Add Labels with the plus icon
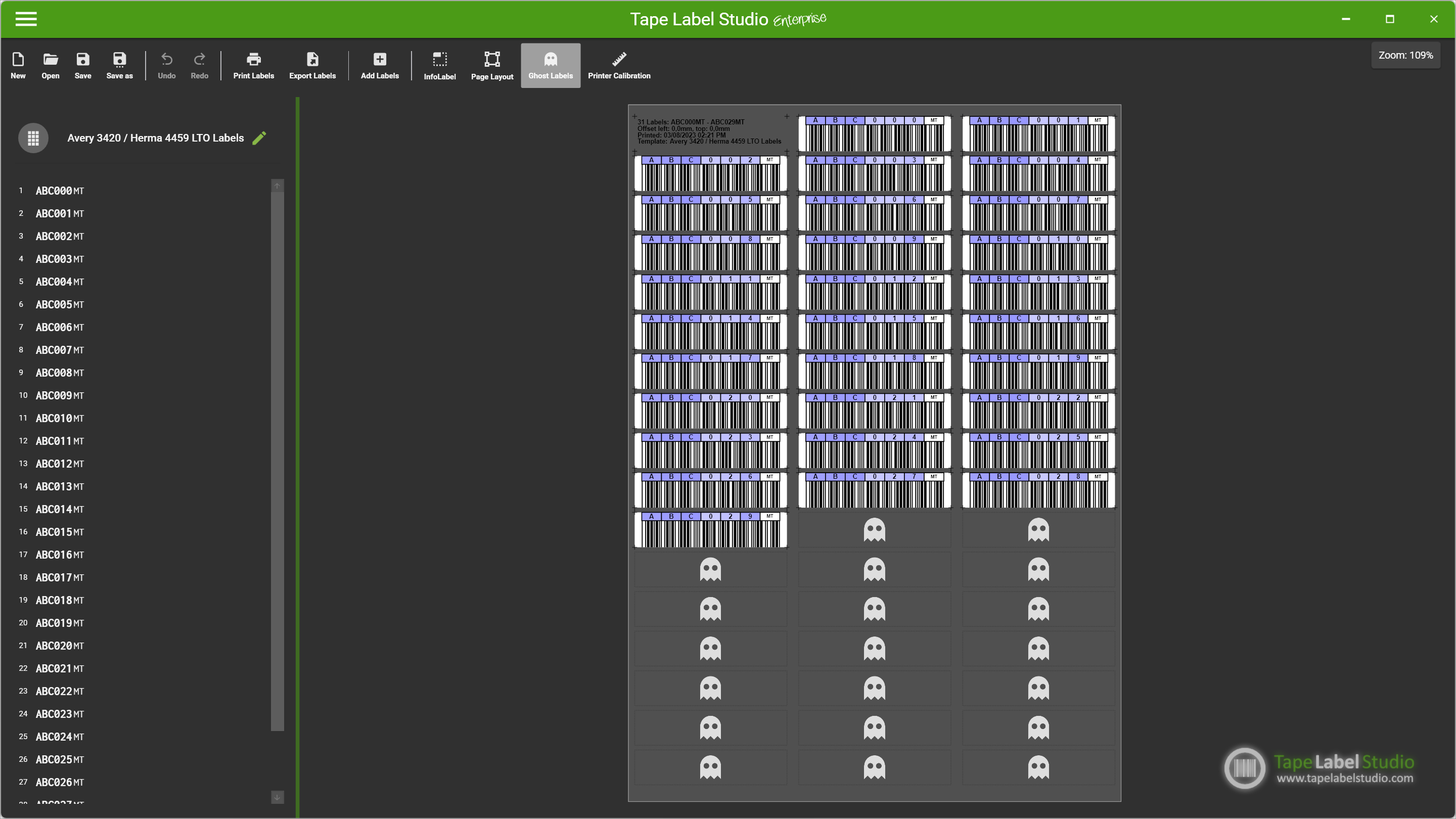1456x819 pixels. pyautogui.click(x=380, y=66)
